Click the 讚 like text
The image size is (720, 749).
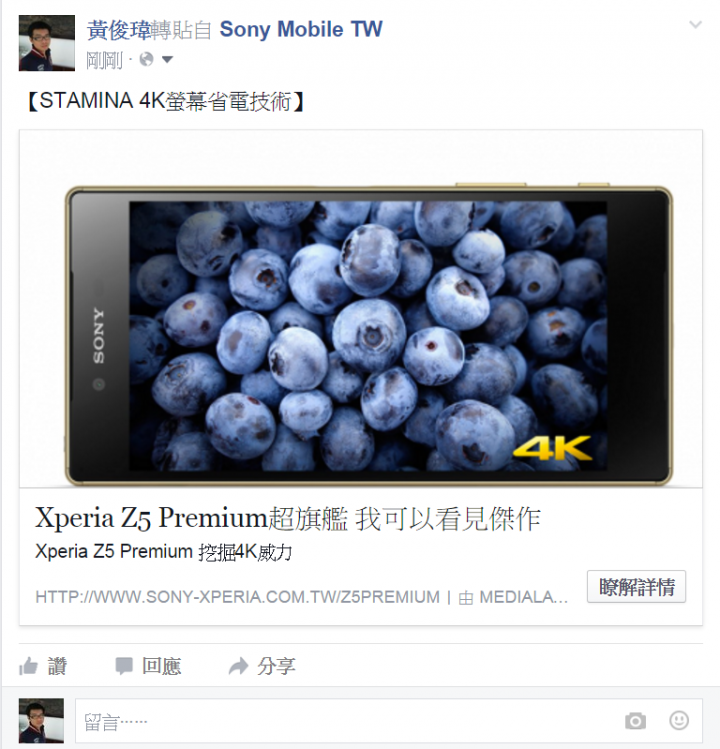pyautogui.click(x=57, y=666)
